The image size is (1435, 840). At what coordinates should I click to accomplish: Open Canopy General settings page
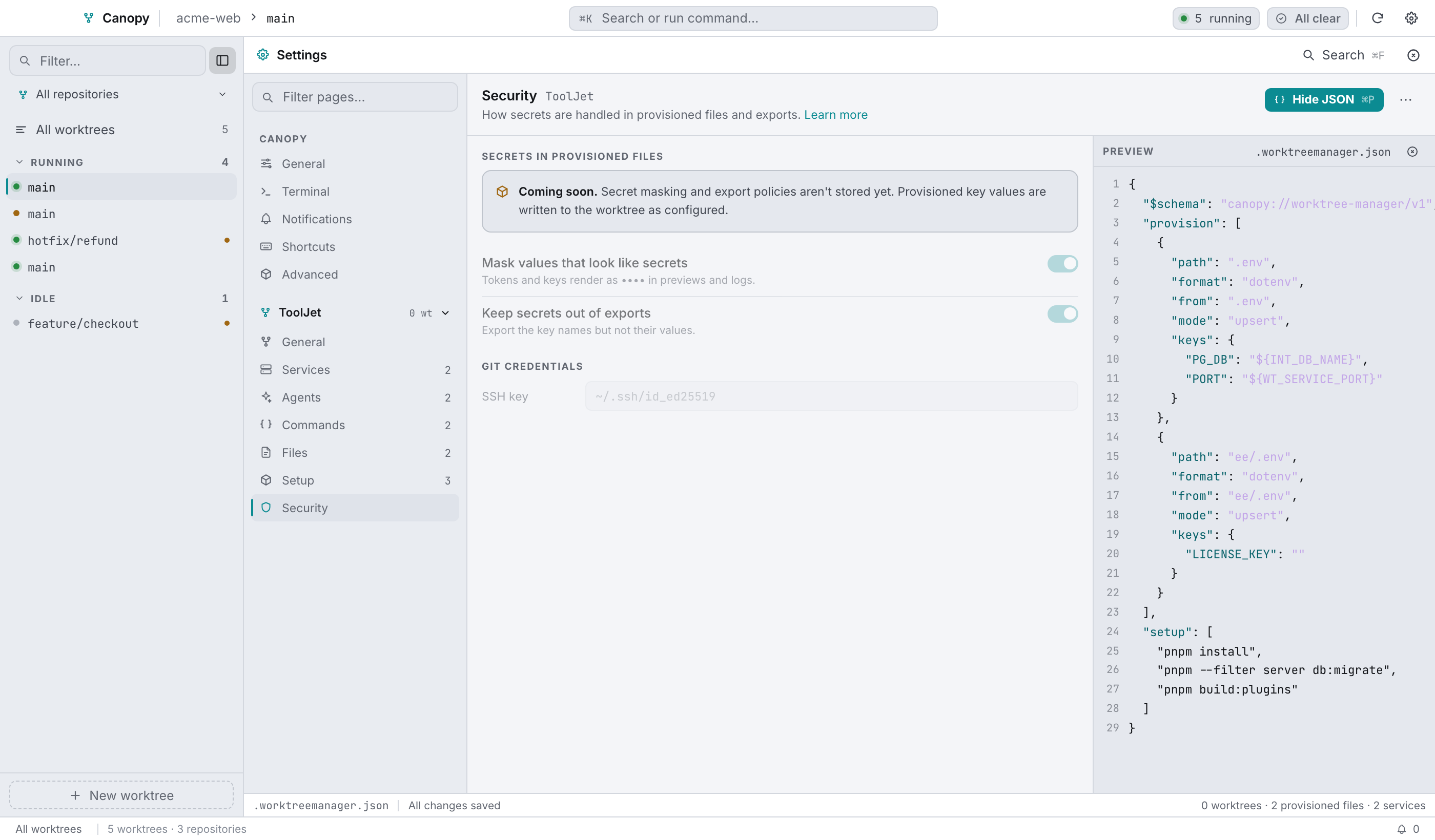pyautogui.click(x=355, y=164)
